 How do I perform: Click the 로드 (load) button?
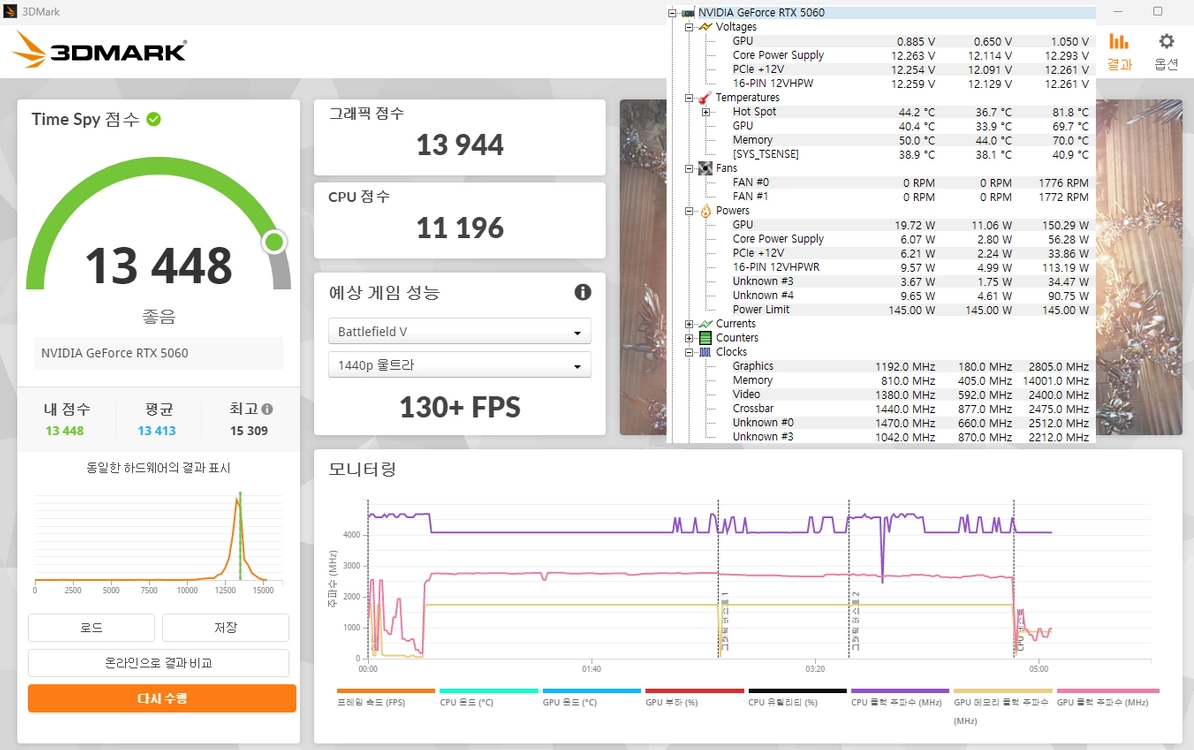click(x=91, y=627)
